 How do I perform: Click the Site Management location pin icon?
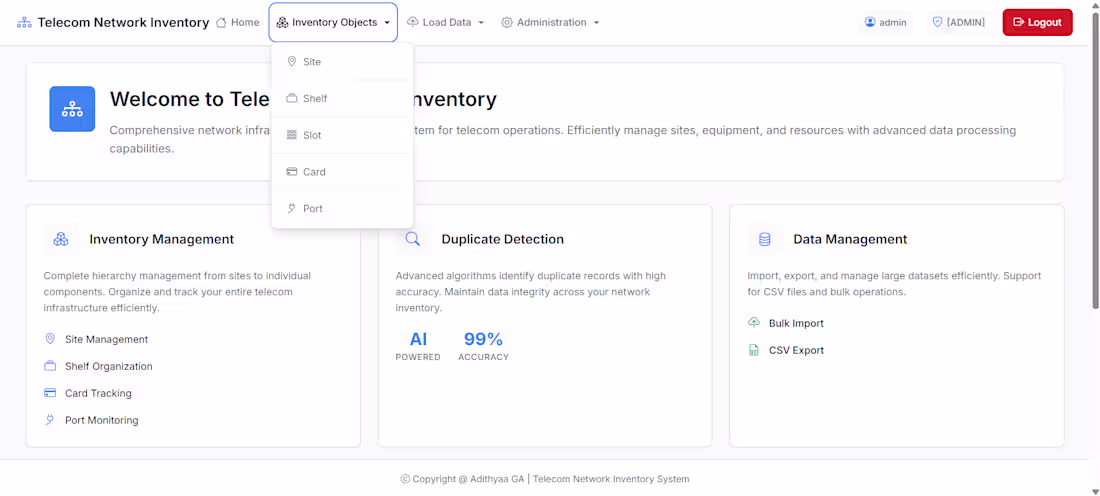tap(50, 339)
